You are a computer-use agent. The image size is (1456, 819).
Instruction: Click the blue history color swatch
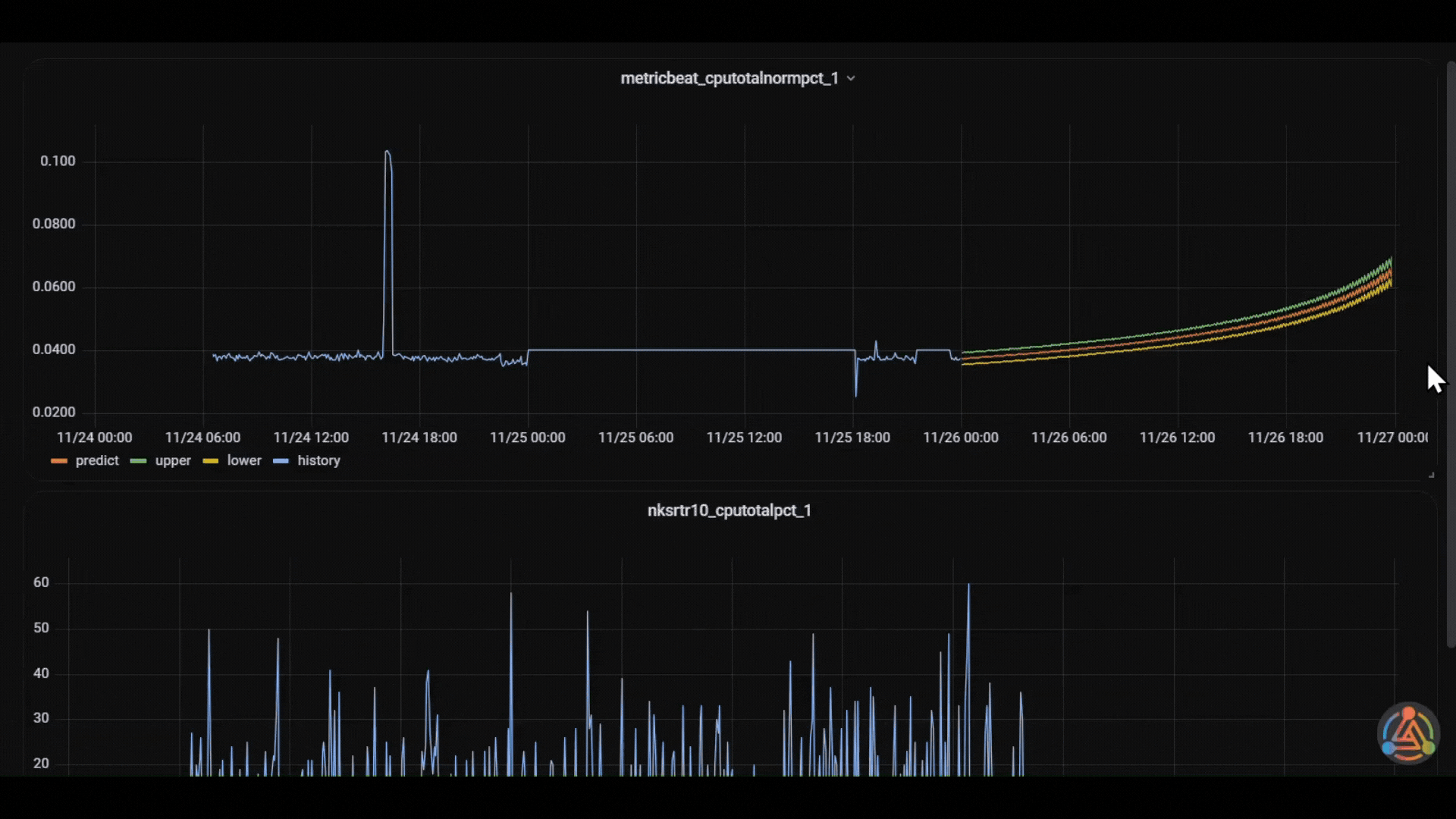(x=281, y=461)
